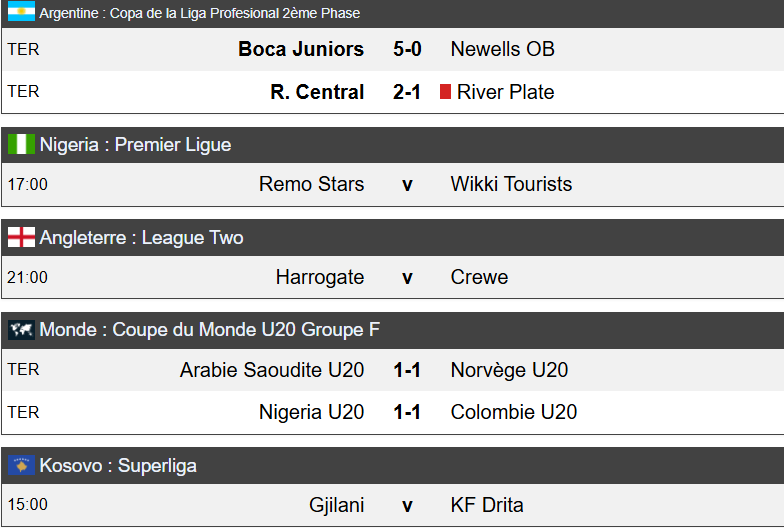
Task: Open Argentine Copa de la Liga header
Action: tap(199, 14)
